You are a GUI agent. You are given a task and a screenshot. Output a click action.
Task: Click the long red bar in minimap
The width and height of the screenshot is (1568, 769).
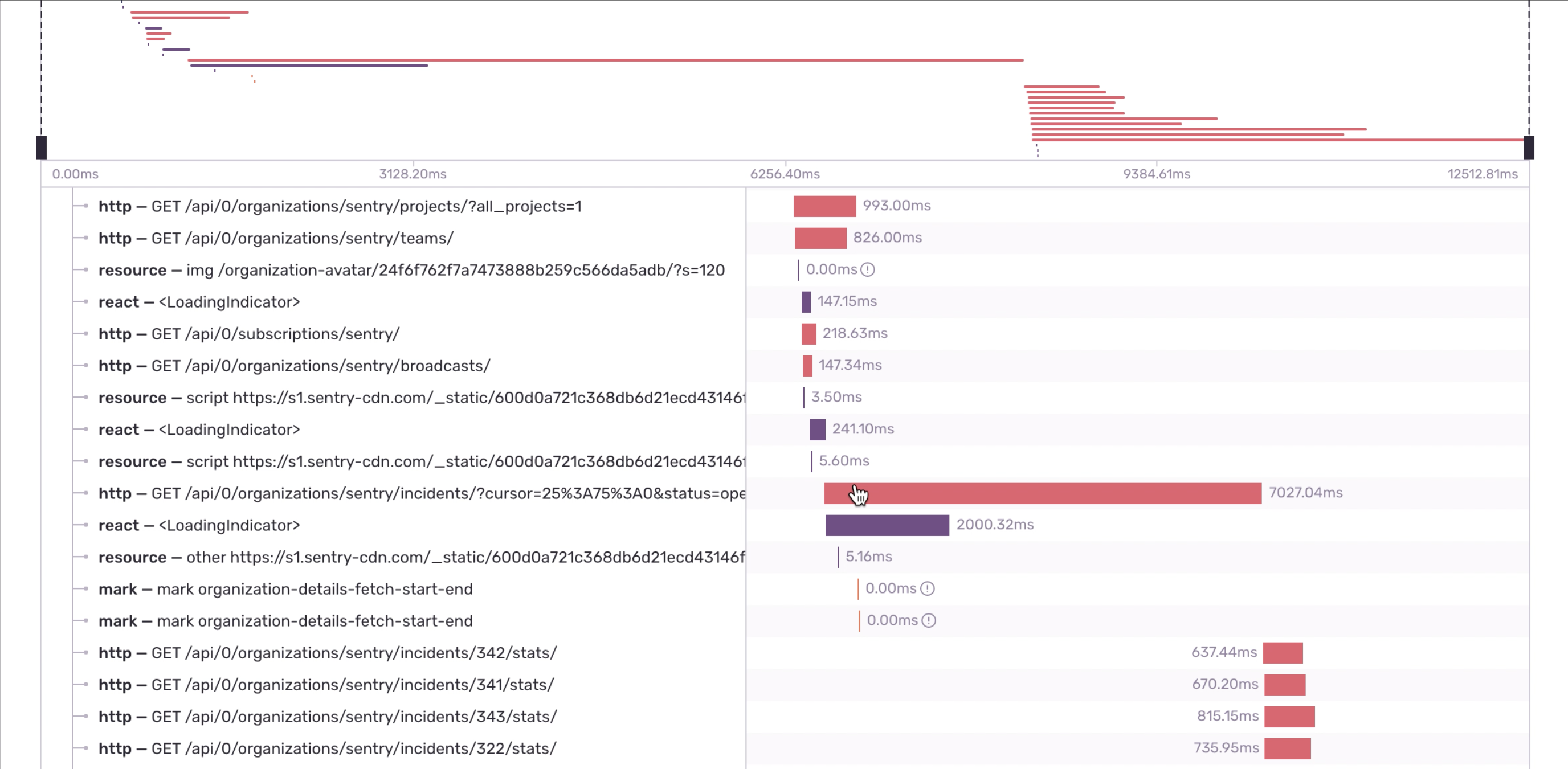606,60
